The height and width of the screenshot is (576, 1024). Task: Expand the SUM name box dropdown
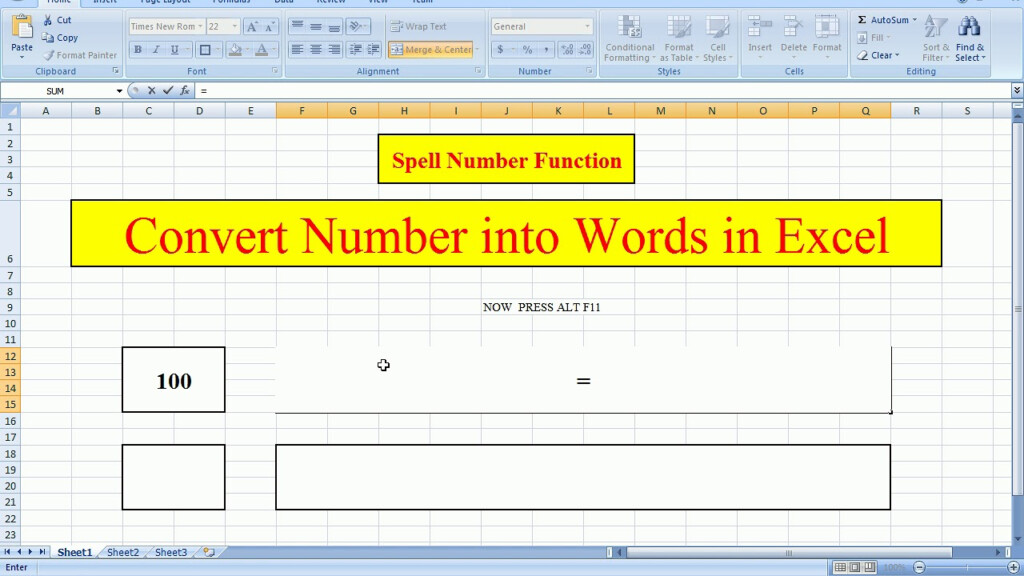point(119,91)
